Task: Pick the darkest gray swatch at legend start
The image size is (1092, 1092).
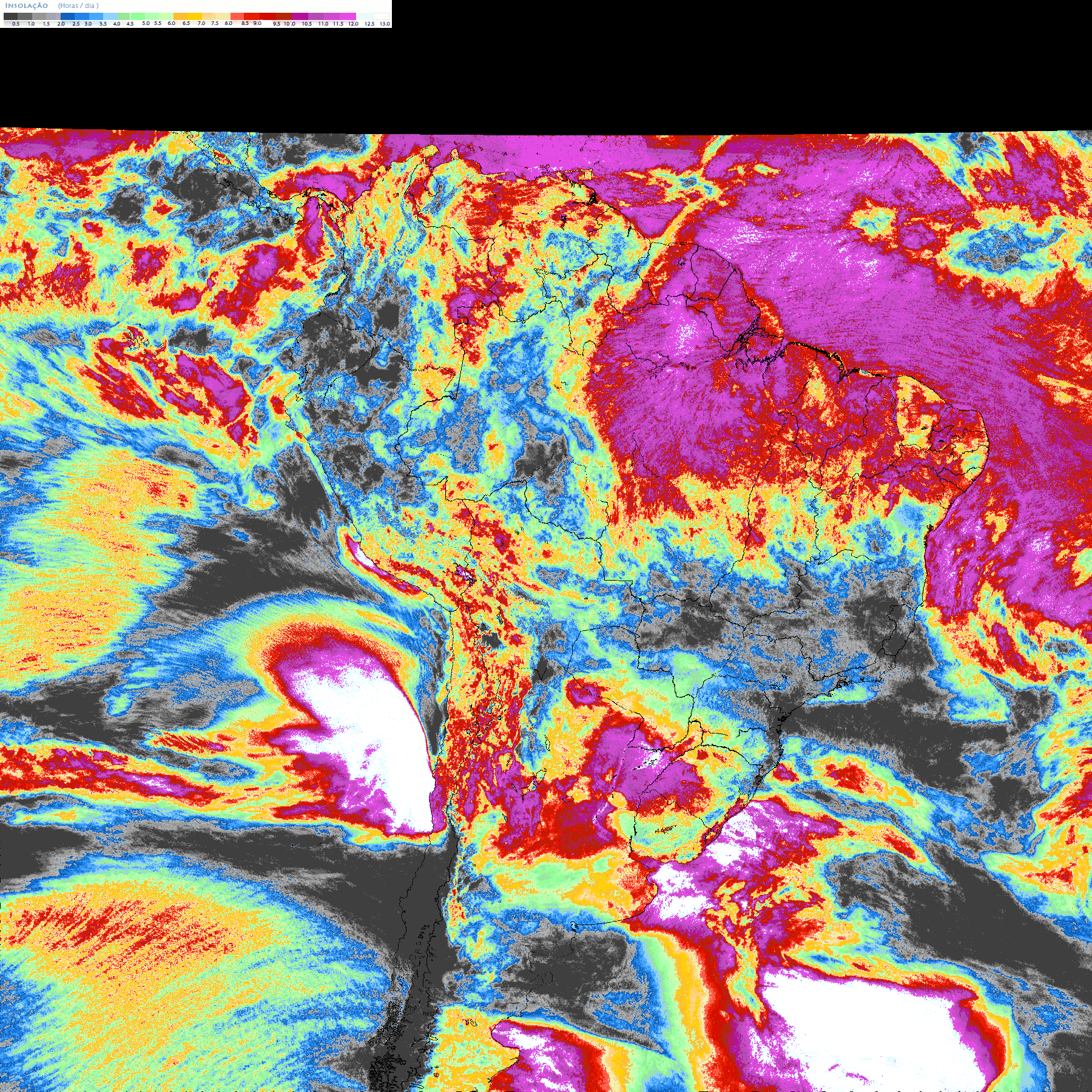Action: 10,16
